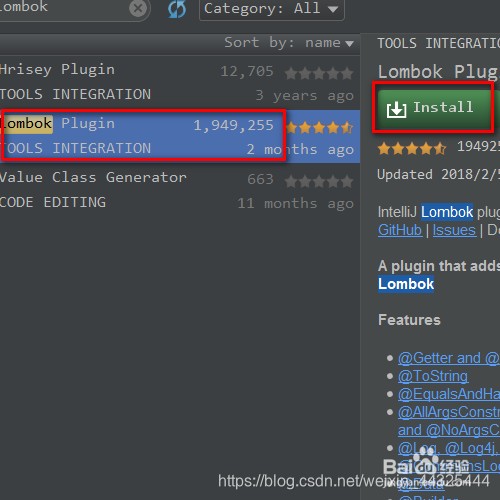Open the @AllArgsConstructor feature link
Image resolution: width=500 pixels, height=500 pixels.
449,412
